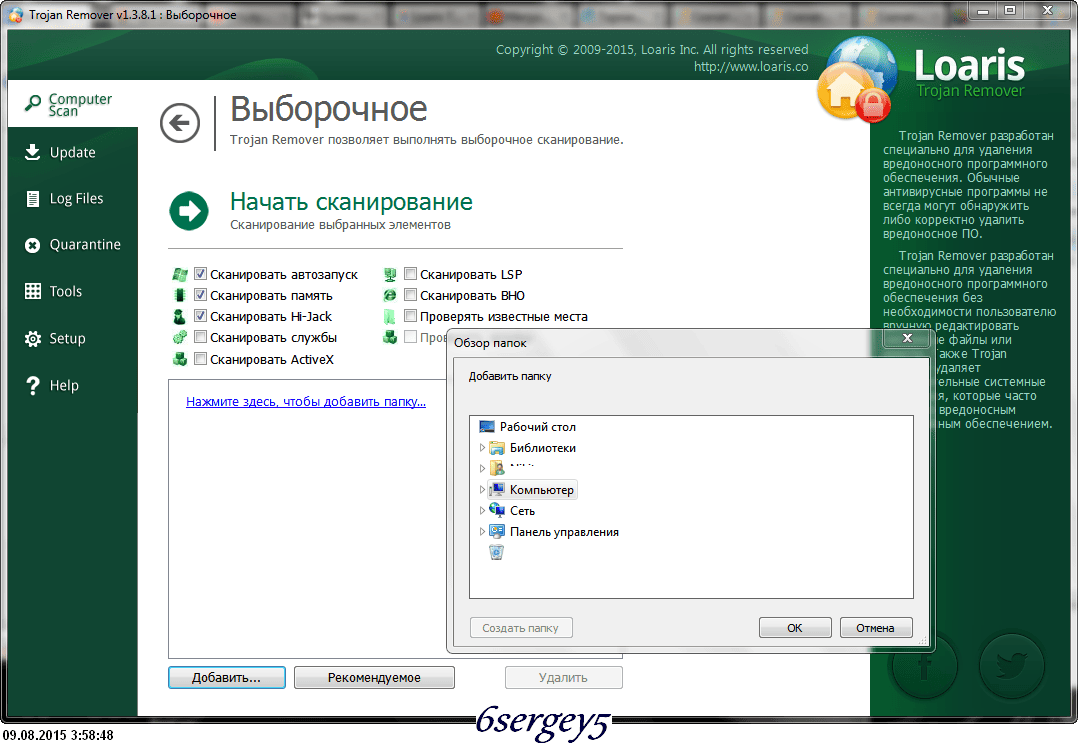
Task: Click the Панель управления icon in tree
Action: coord(496,532)
